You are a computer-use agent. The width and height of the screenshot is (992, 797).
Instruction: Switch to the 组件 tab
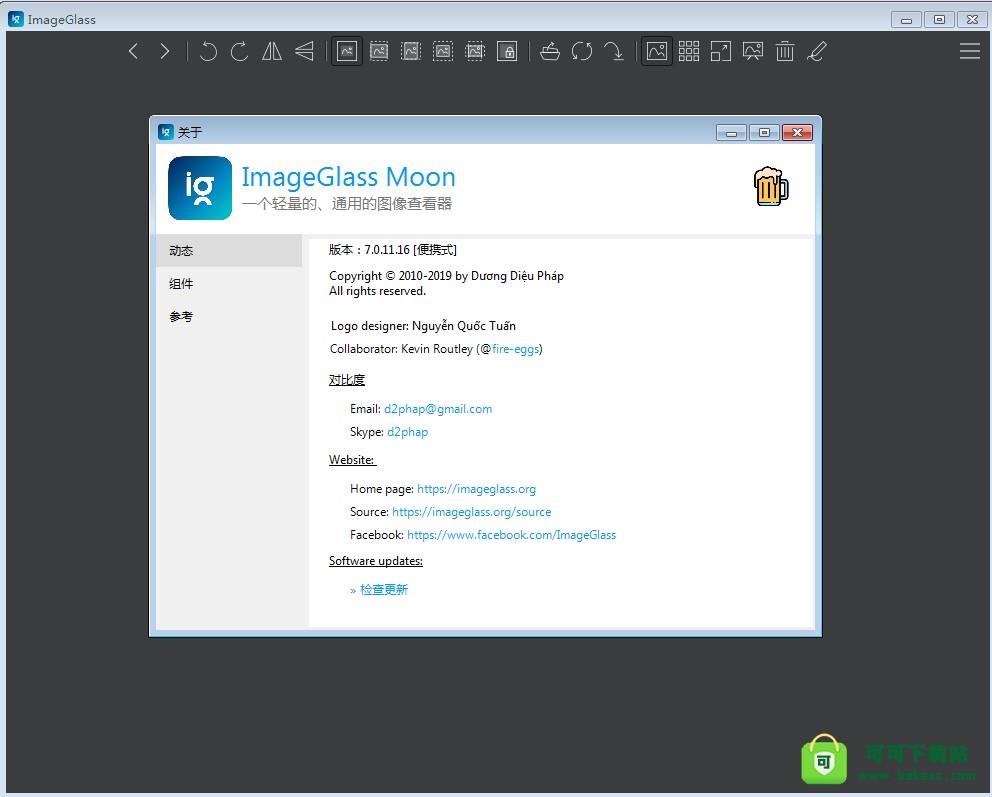point(229,283)
